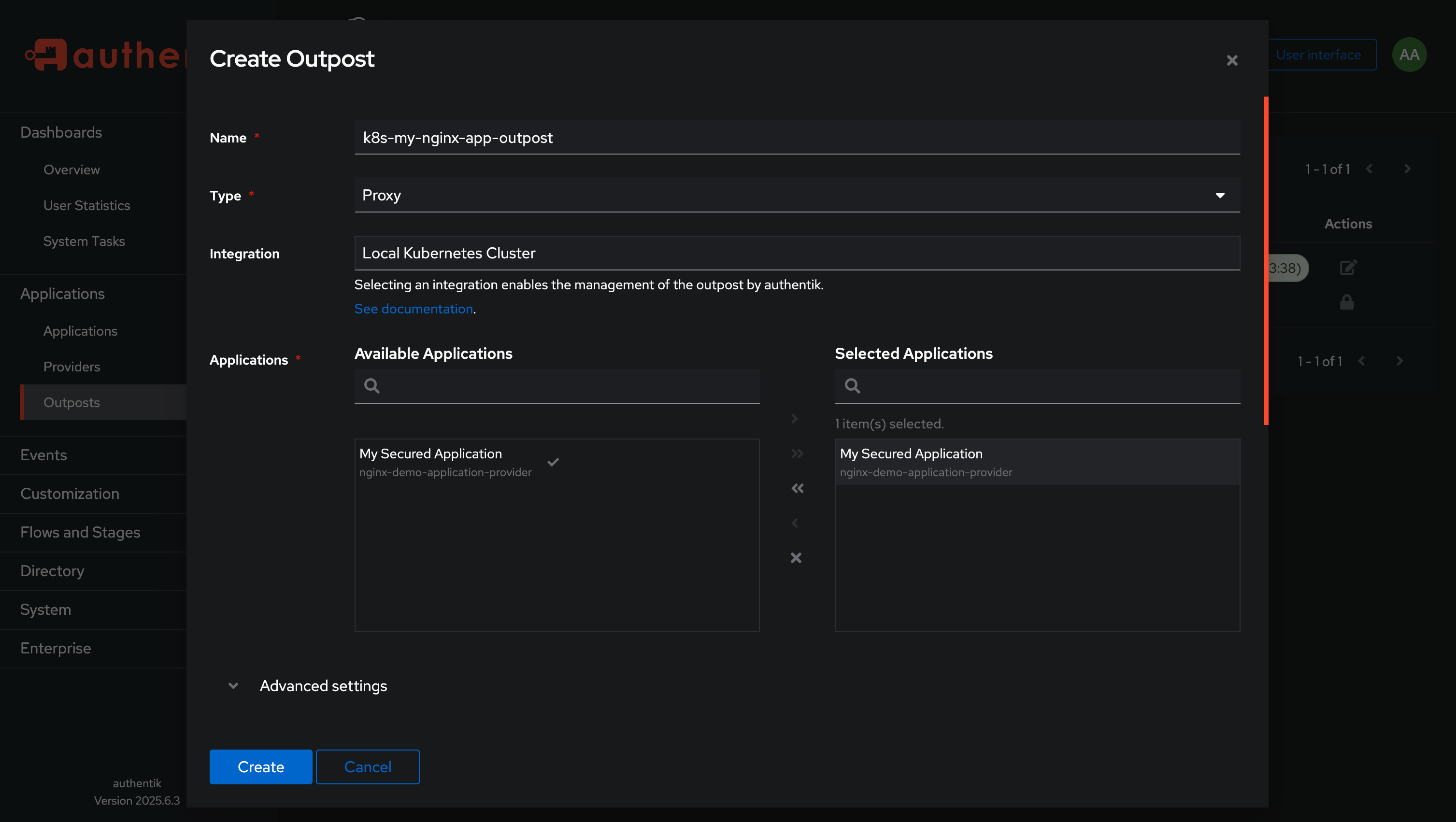Image resolution: width=1456 pixels, height=822 pixels.
Task: Clear selections with the X transfer icon
Action: (x=796, y=558)
